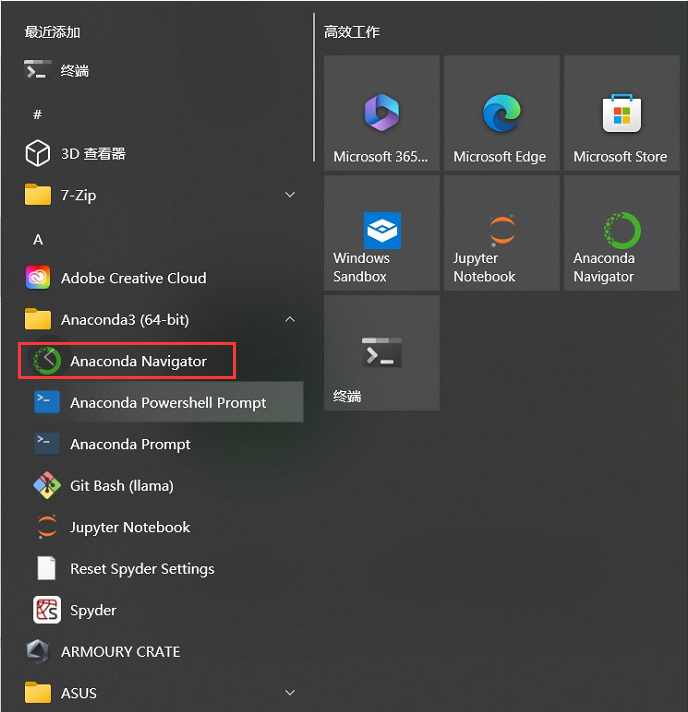Screen dimensions: 688x712
Task: Open Anaconda Prompt entry
Action: [129, 444]
